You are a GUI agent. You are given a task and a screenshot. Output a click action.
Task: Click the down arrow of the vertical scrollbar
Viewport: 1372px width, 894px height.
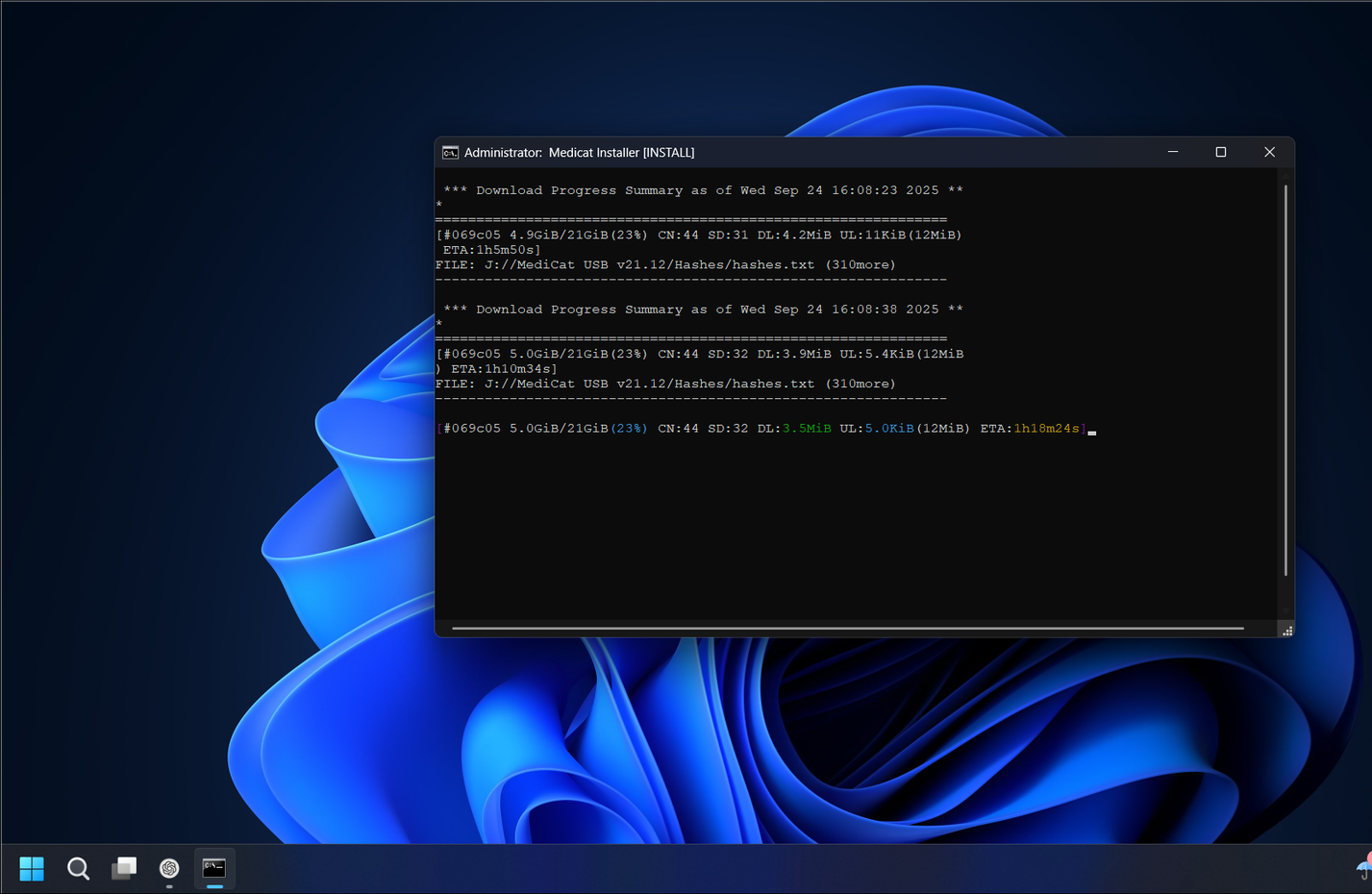[1285, 610]
